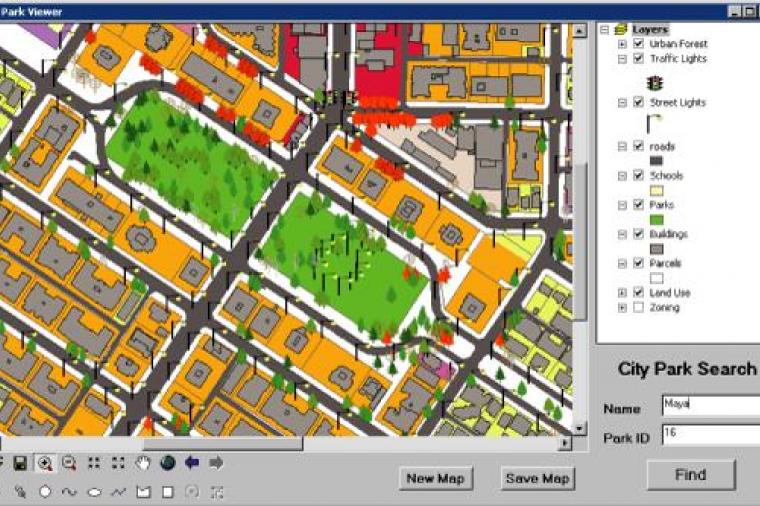The image size is (760, 506).
Task: Toggle the Parks layer checkbox off
Action: coord(638,205)
